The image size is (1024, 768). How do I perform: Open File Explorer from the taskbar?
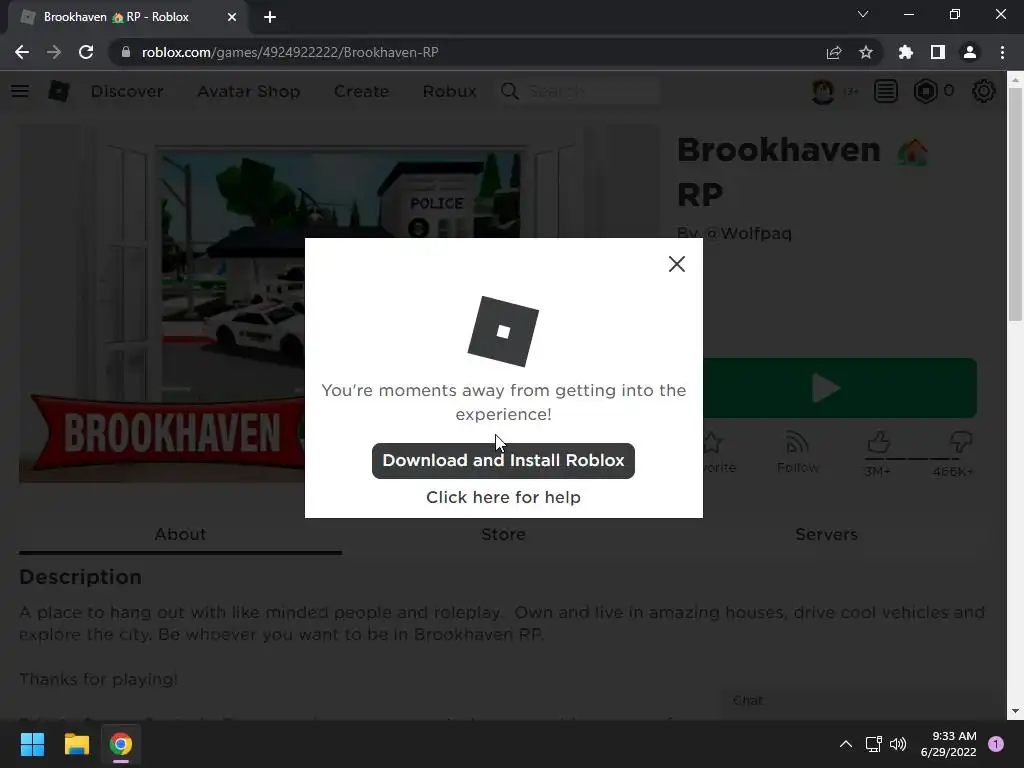(x=76, y=744)
